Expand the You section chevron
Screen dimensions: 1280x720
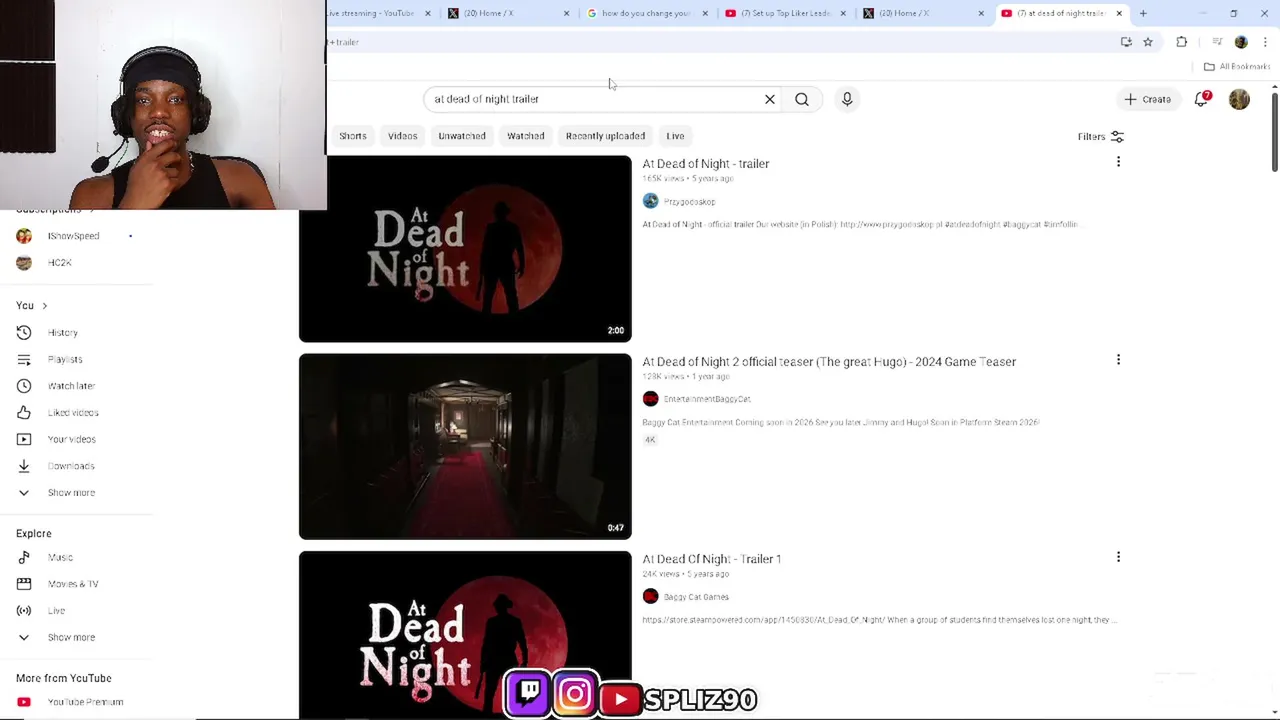pos(44,306)
